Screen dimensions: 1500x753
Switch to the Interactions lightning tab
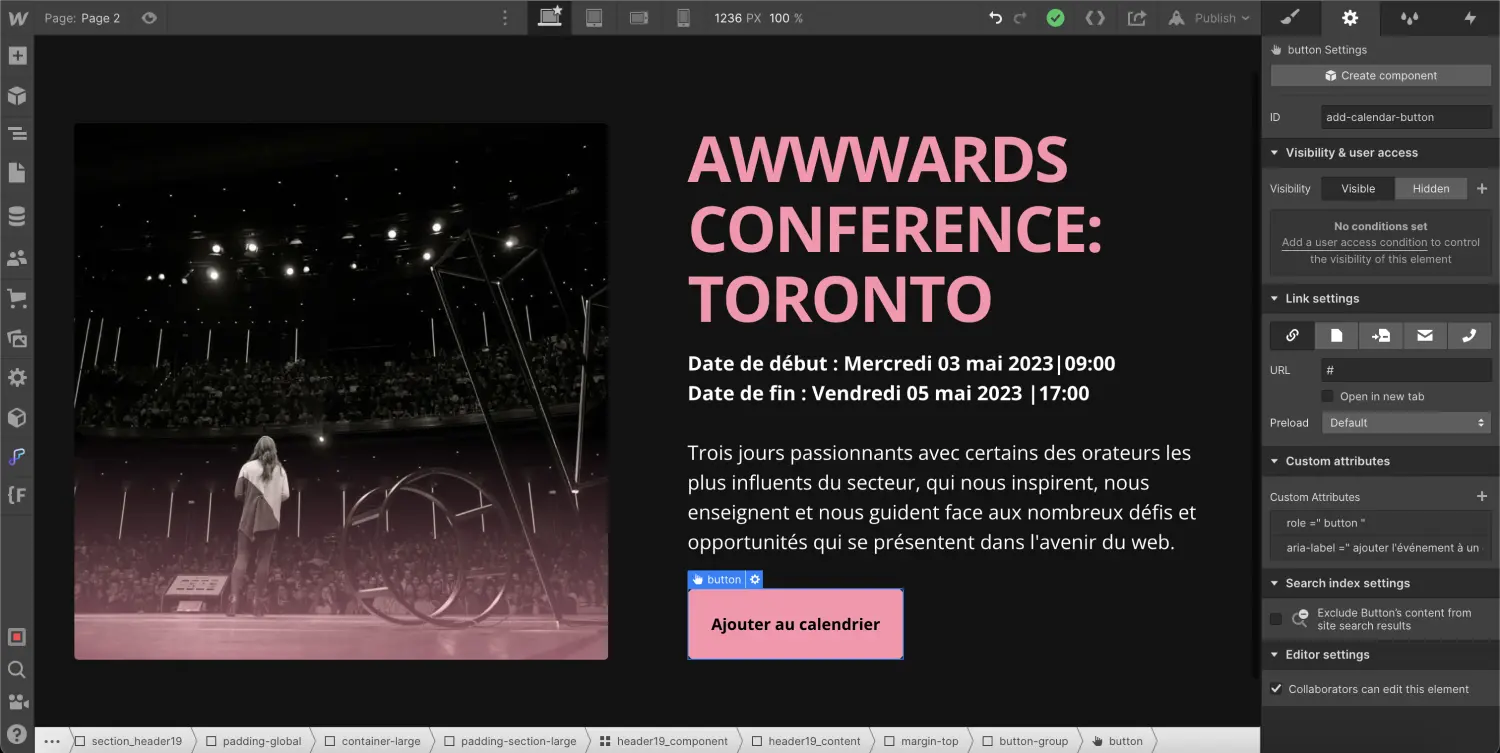coord(1470,18)
